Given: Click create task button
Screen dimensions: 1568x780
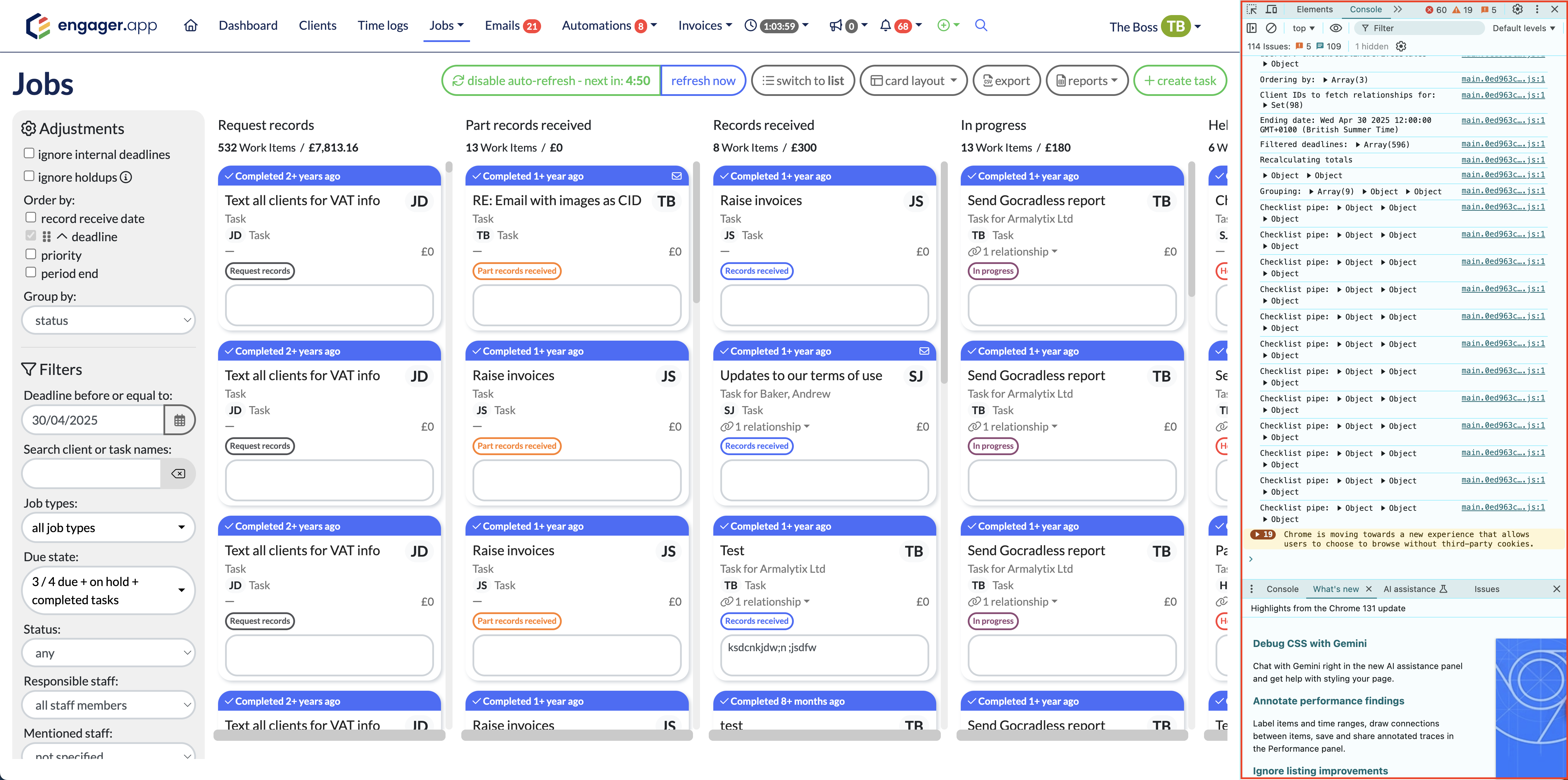Looking at the screenshot, I should coord(1179,81).
